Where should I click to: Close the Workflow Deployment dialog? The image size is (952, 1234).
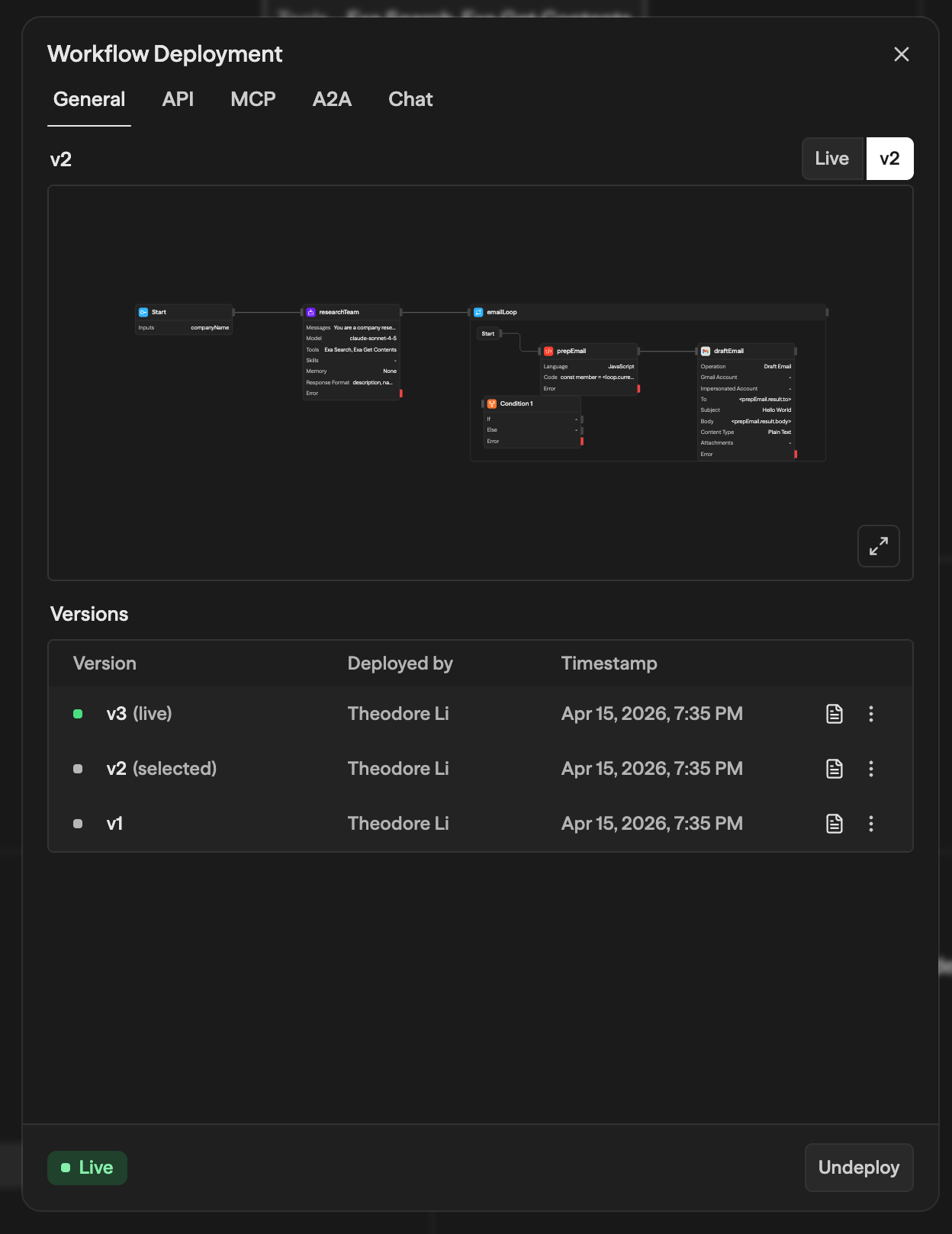tap(902, 54)
